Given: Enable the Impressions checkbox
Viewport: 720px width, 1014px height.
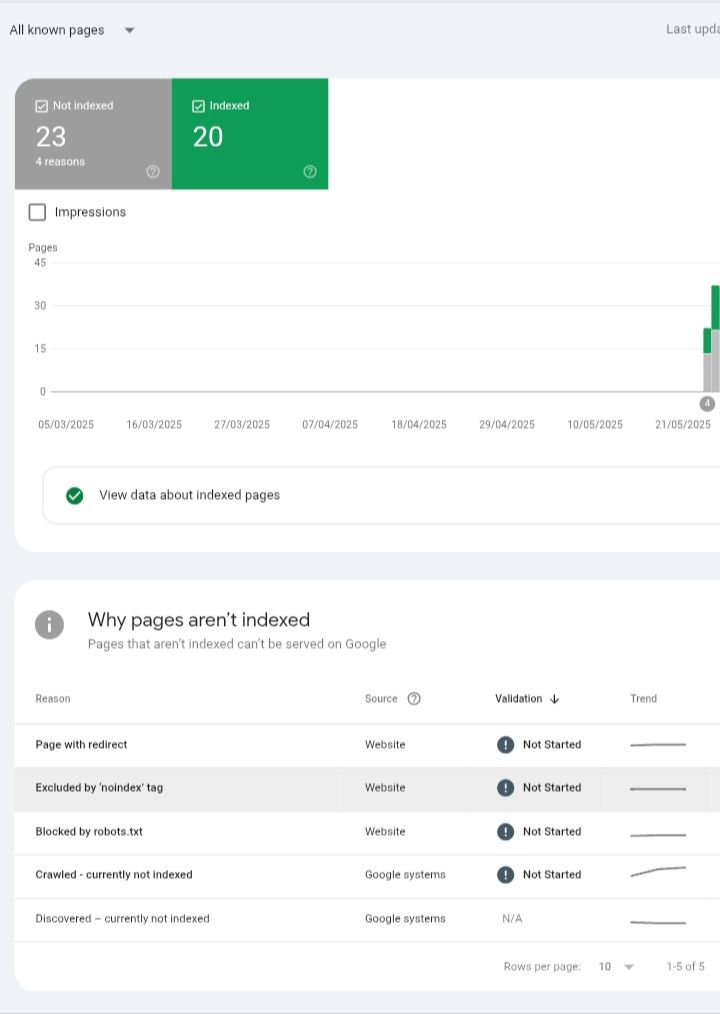Looking at the screenshot, I should coord(38,212).
